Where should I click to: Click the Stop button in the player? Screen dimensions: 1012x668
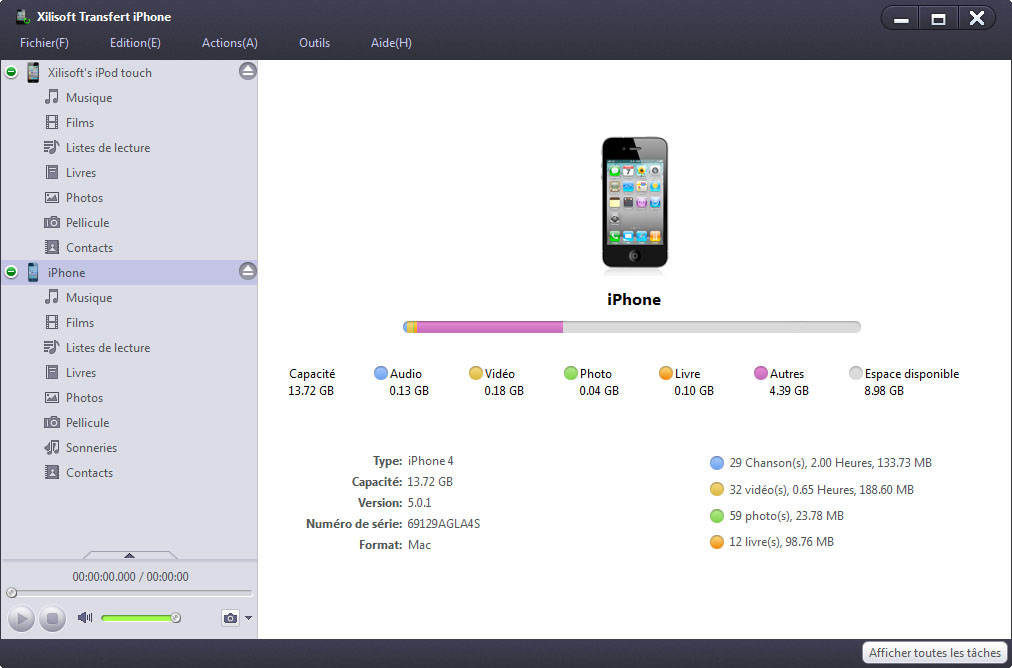pos(52,618)
